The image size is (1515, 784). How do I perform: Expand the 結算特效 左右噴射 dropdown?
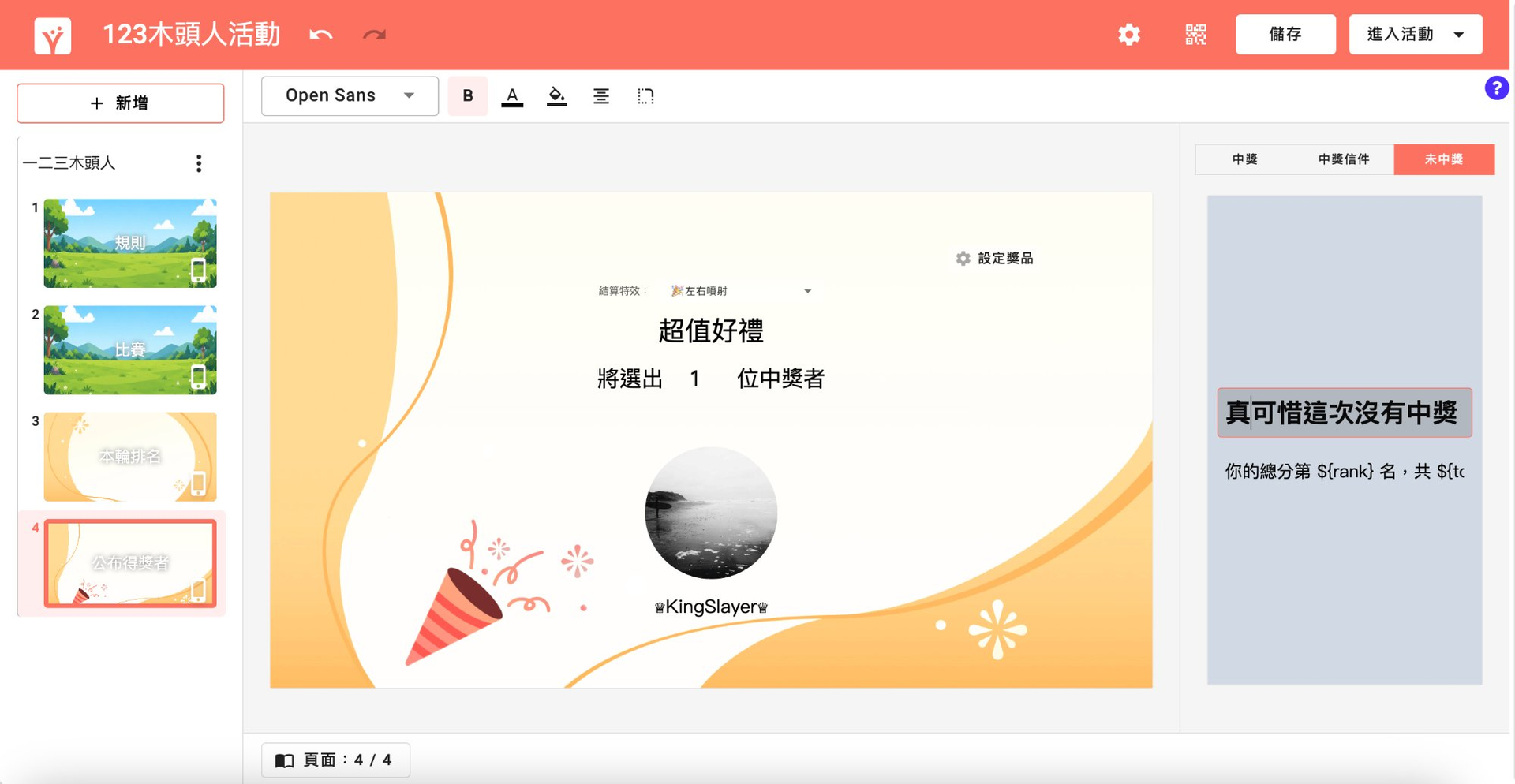(741, 291)
